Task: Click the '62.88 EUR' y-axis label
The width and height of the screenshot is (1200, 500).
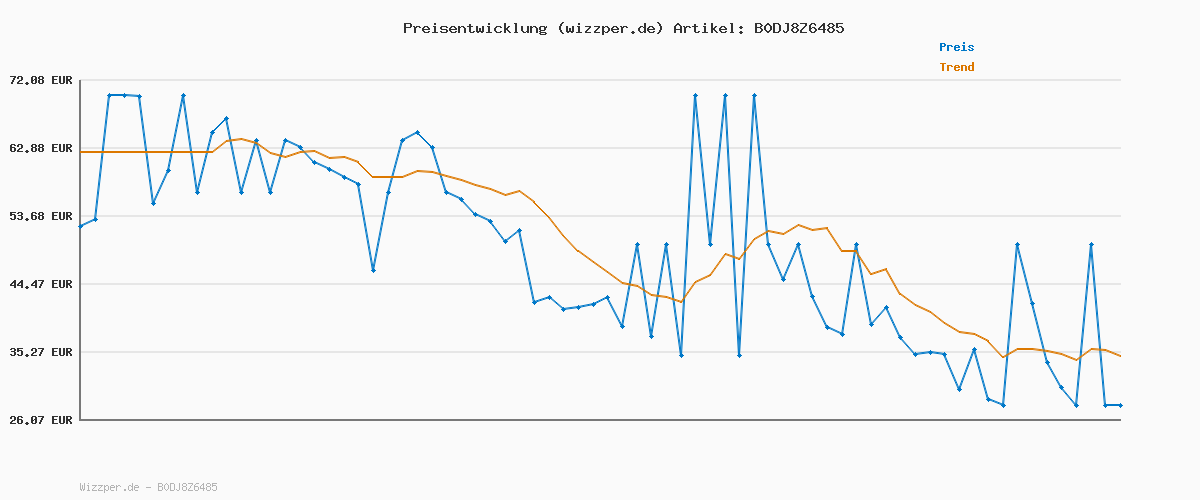Action: (x=41, y=148)
